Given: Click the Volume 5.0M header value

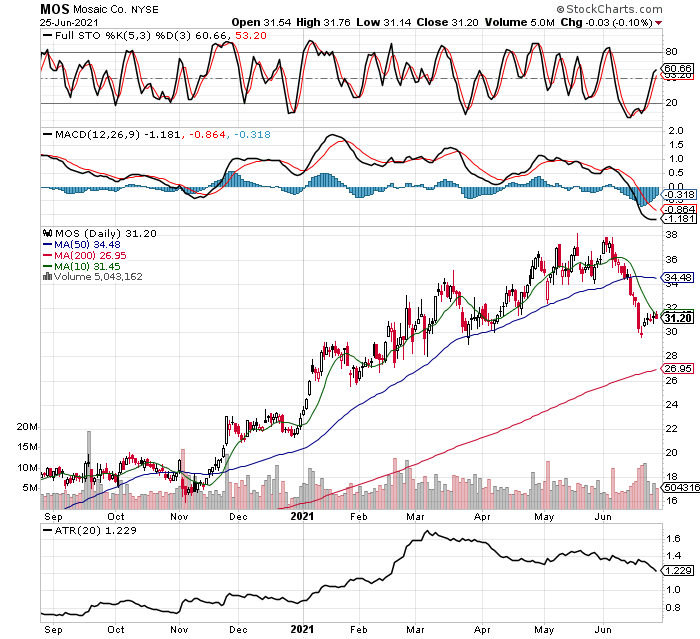Looking at the screenshot, I should (520, 22).
